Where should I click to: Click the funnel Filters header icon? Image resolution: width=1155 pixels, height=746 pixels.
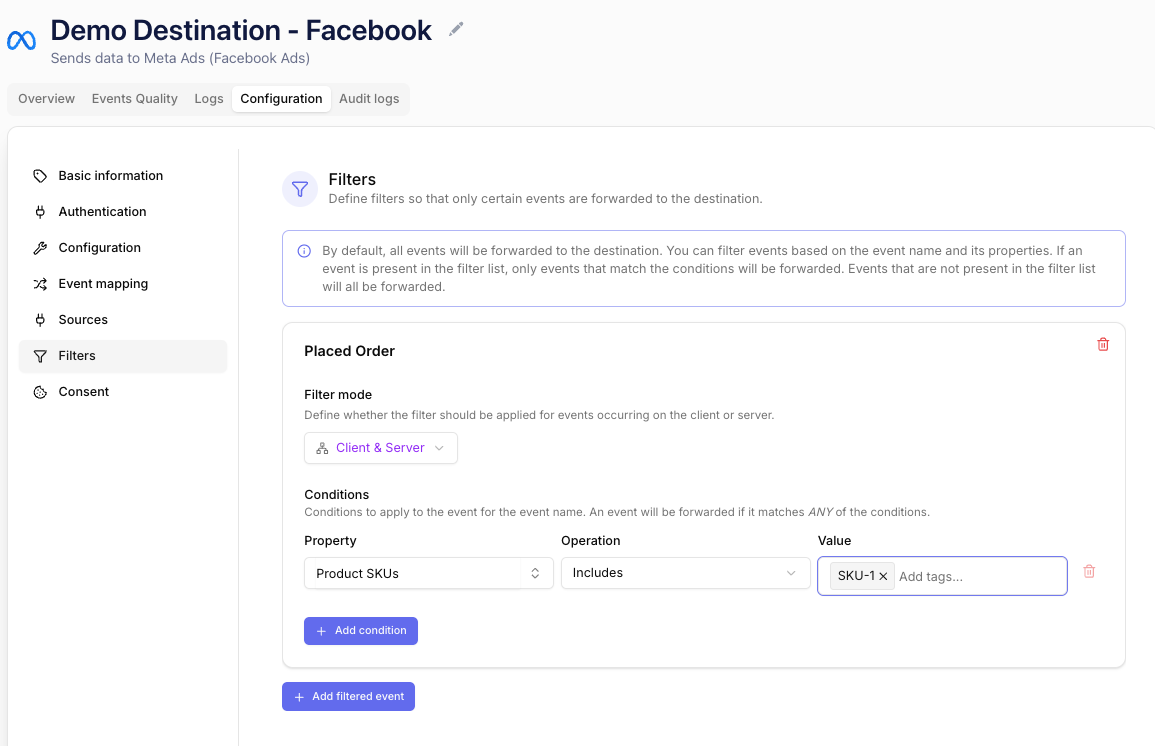tap(300, 189)
